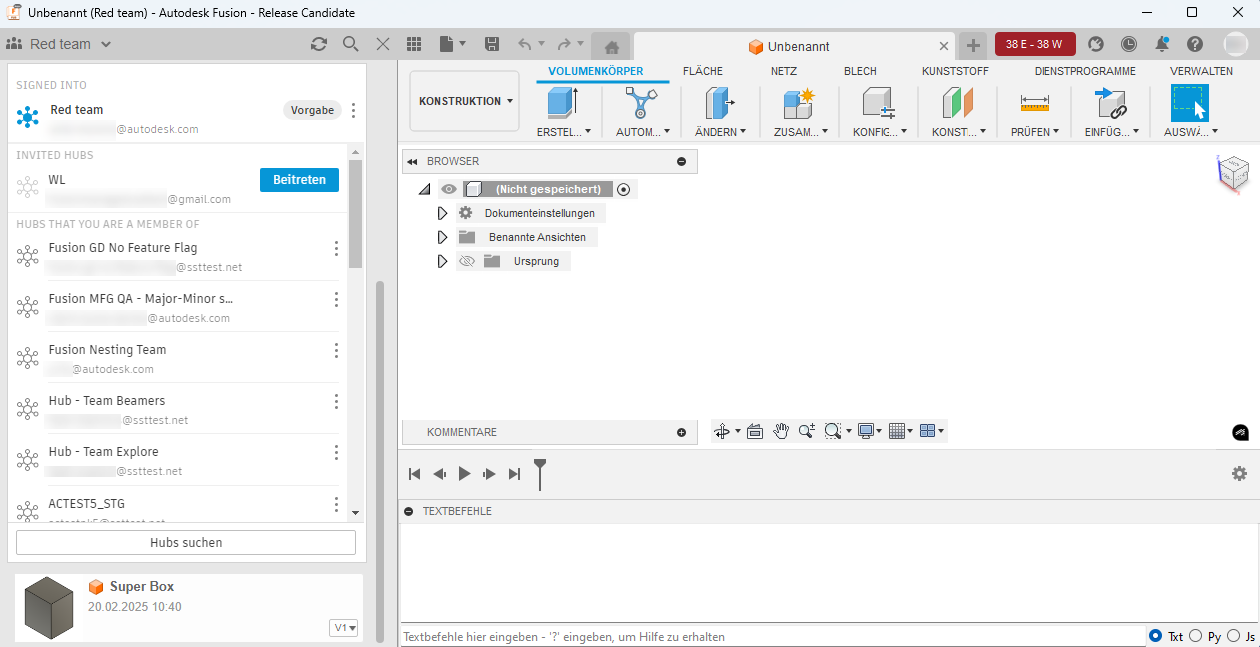Collapse the Textbefehle panel
This screenshot has height=647, width=1260.
tap(409, 511)
